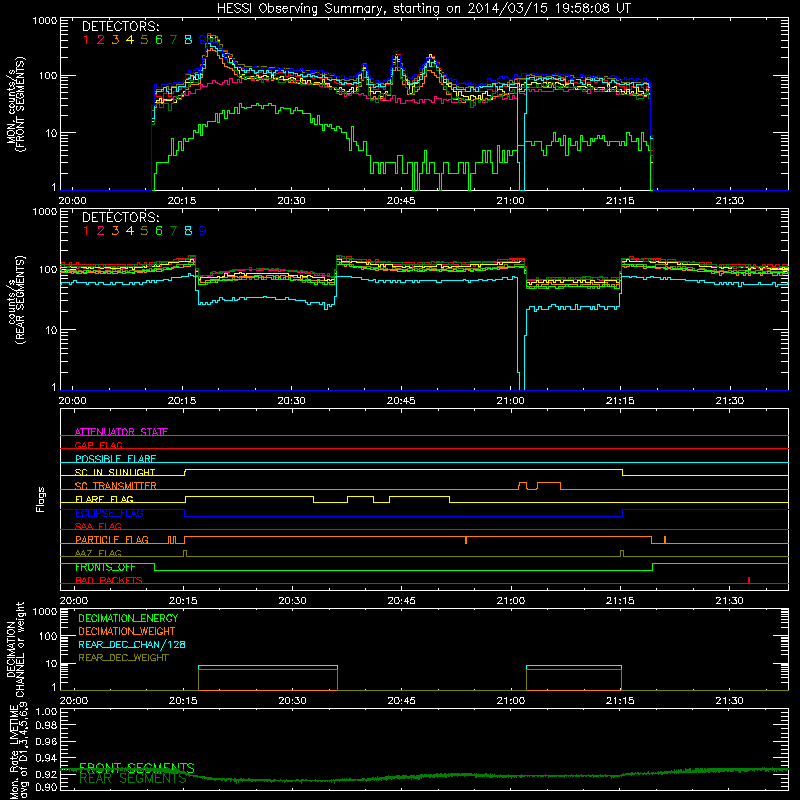
Task: Click the ATTENUATOR_STATE flag label
Action: coord(121,432)
